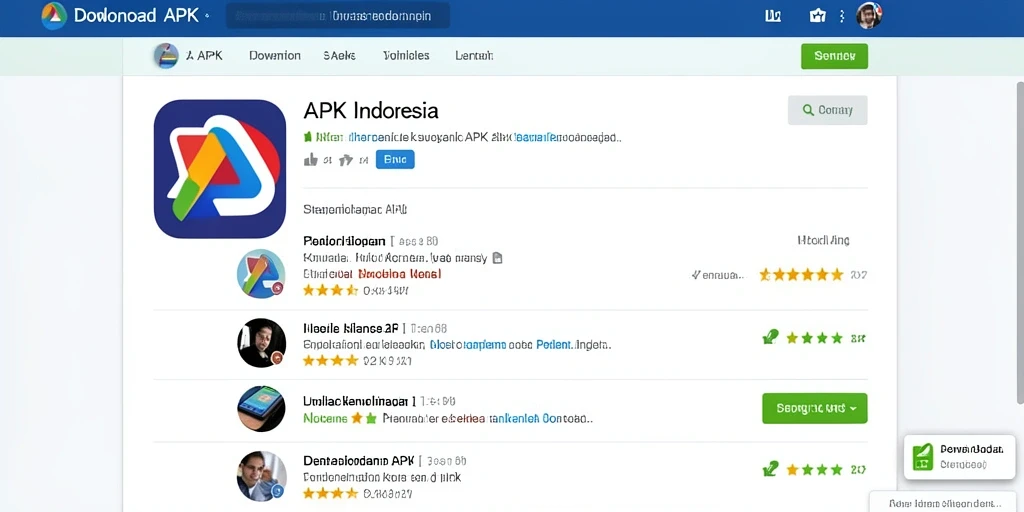
Task: Open the Umllackenolinaoar phone thumbnail icon
Action: (x=261, y=409)
